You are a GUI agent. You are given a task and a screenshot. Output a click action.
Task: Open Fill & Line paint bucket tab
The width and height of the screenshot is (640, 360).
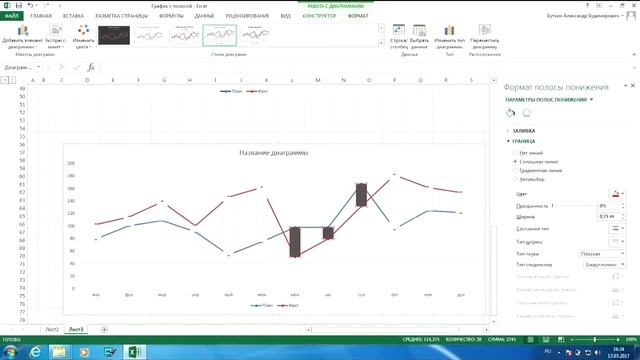[511, 113]
